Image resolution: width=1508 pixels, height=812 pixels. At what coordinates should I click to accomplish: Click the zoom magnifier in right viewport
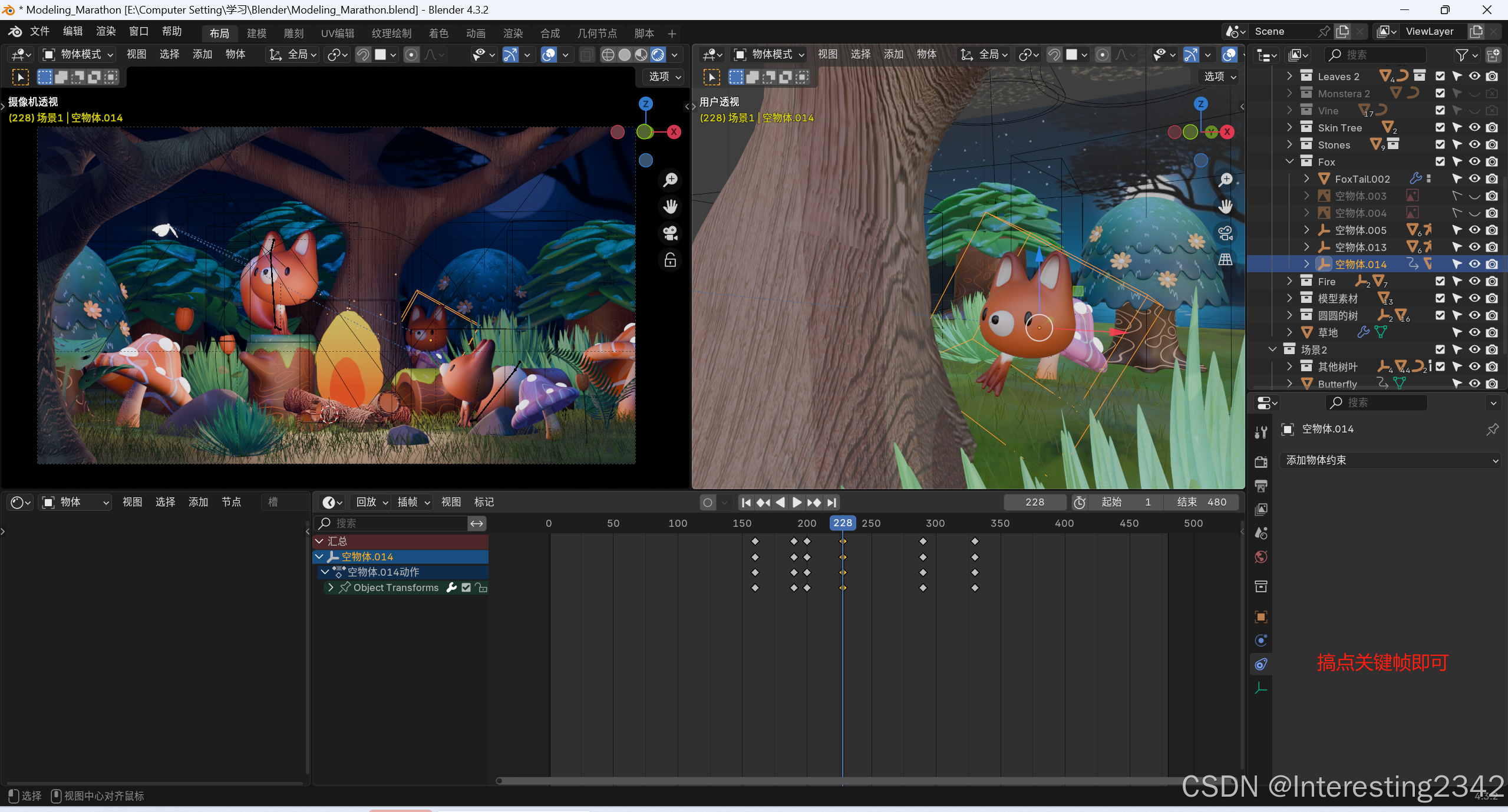1226,180
